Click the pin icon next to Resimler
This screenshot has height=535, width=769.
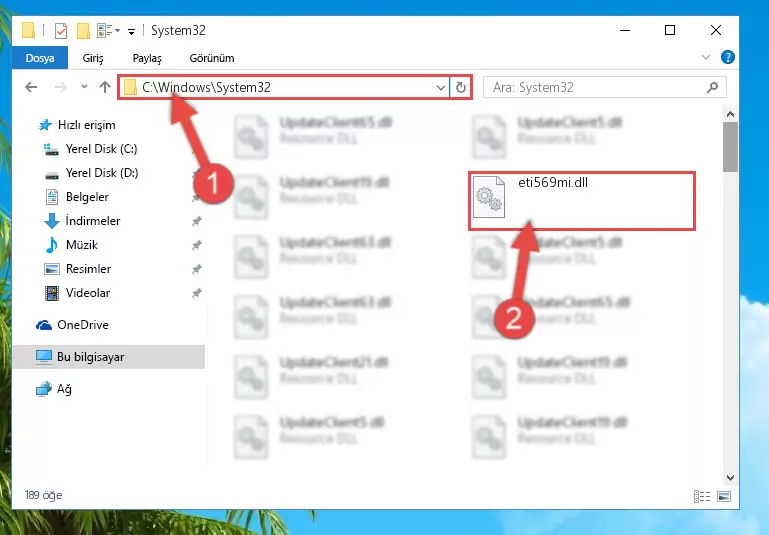196,269
